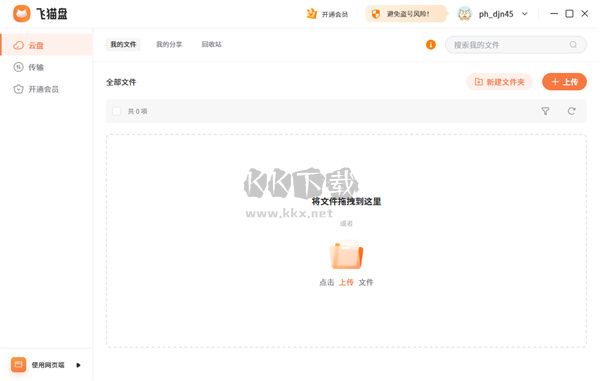Switch to the 我的文件 tab
Image resolution: width=600 pixels, height=381 pixels.
click(x=123, y=44)
